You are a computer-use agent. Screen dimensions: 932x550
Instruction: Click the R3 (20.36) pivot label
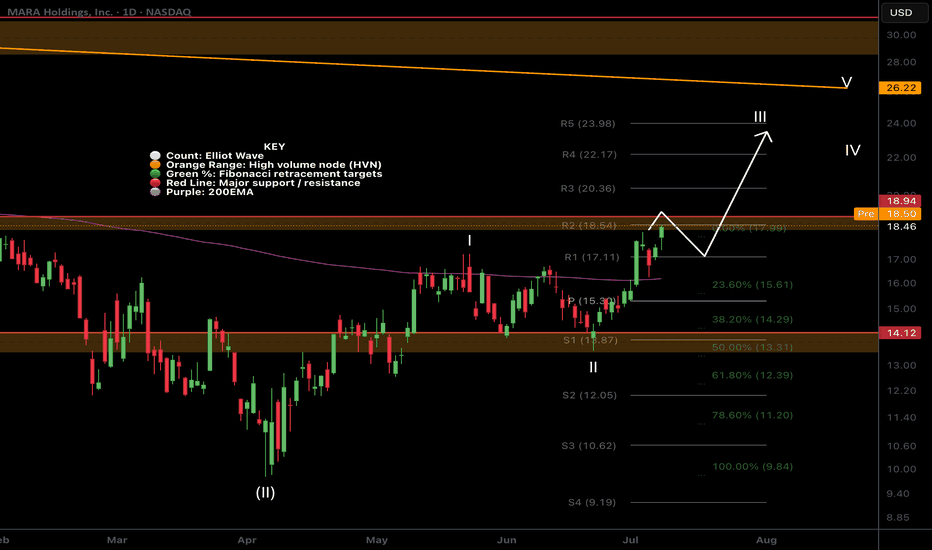pos(588,188)
